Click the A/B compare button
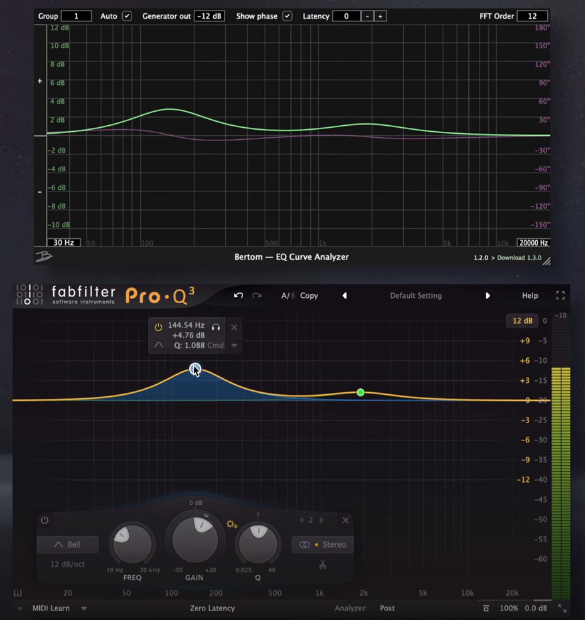The height and width of the screenshot is (620, 585). pyautogui.click(x=288, y=295)
